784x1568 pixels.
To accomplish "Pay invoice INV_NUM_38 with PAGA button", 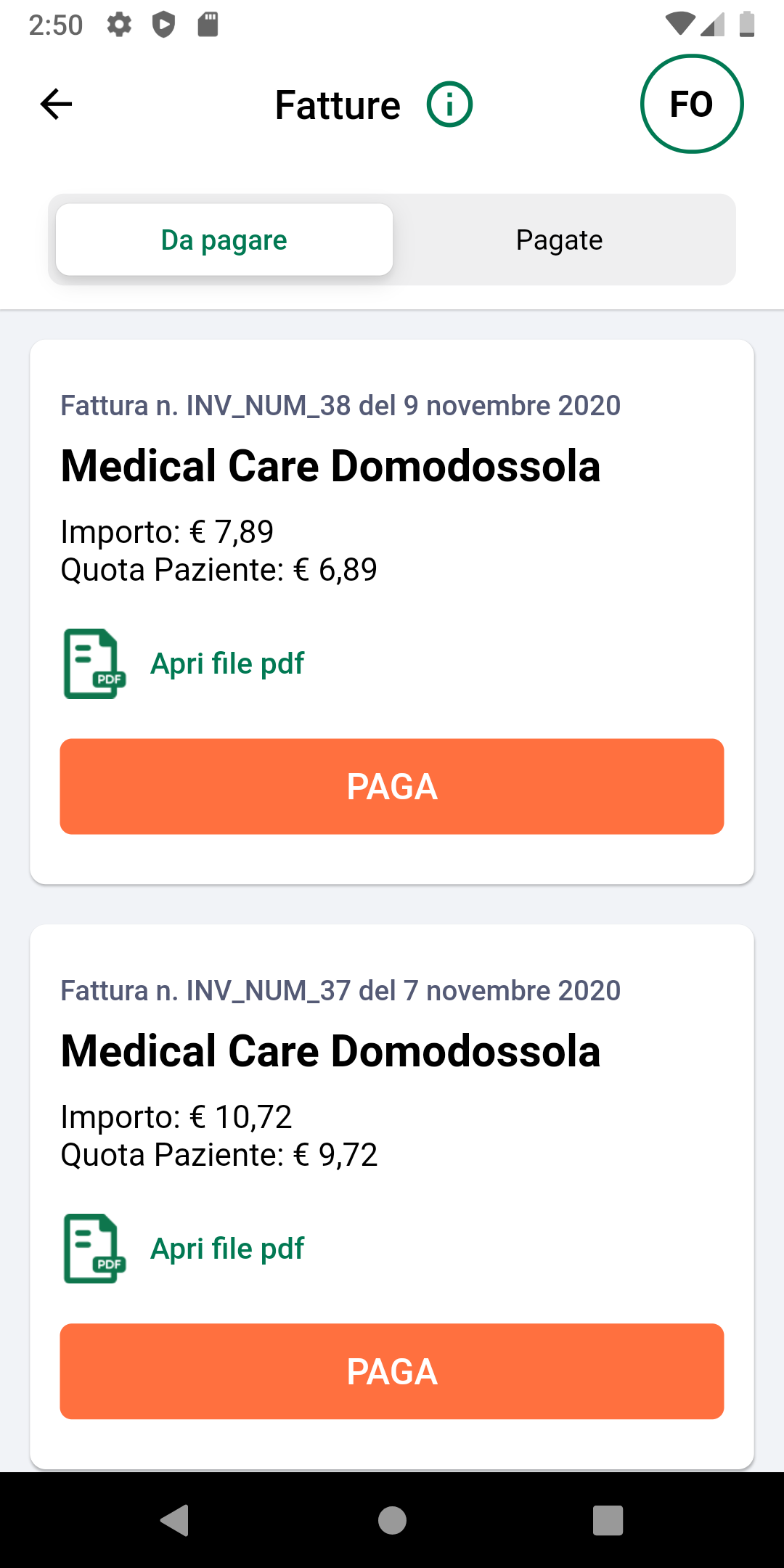I will point(392,787).
